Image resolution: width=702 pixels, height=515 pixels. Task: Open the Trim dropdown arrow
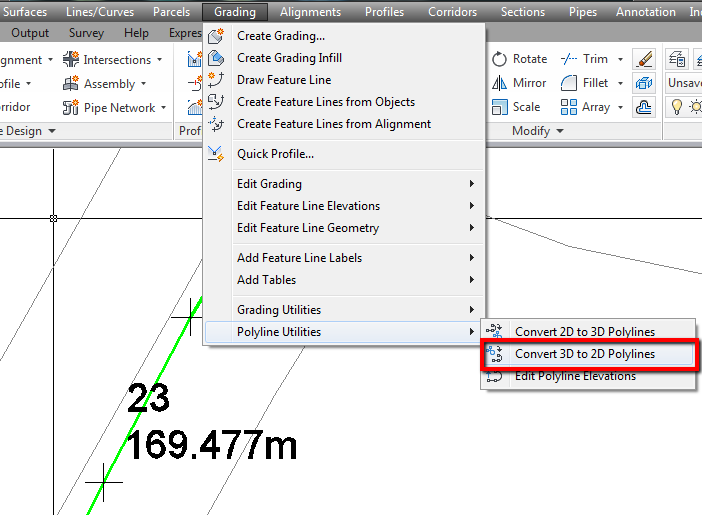(621, 59)
